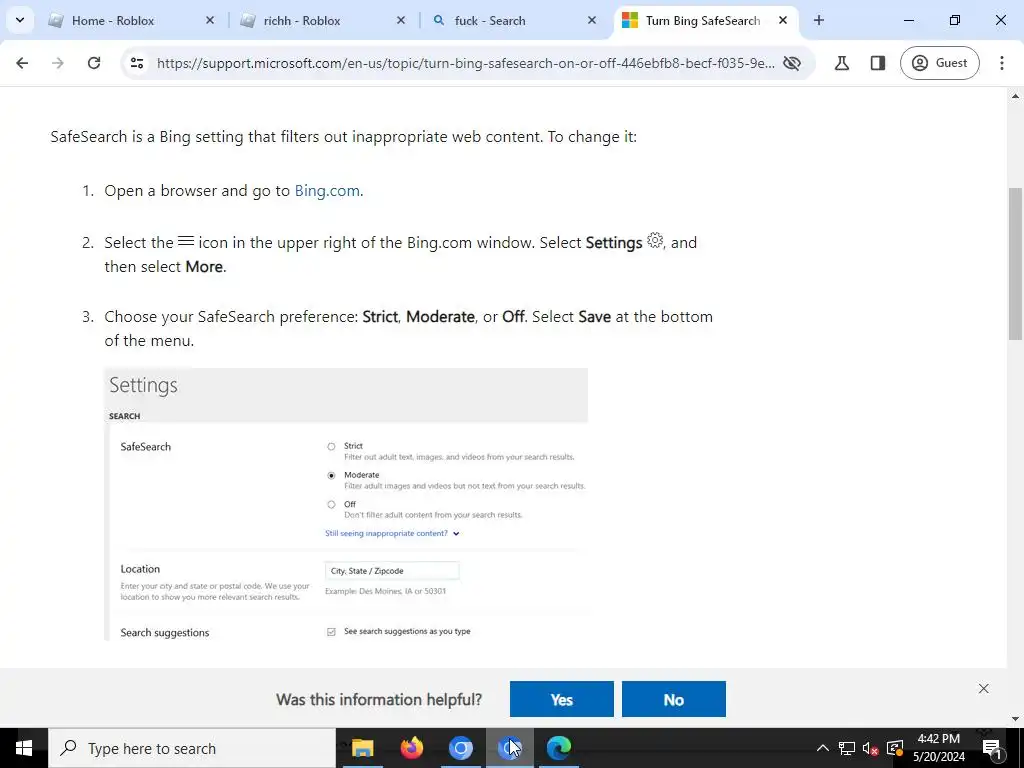This screenshot has height=768, width=1024.
Task: Open site information icon in address bar
Action: (136, 63)
